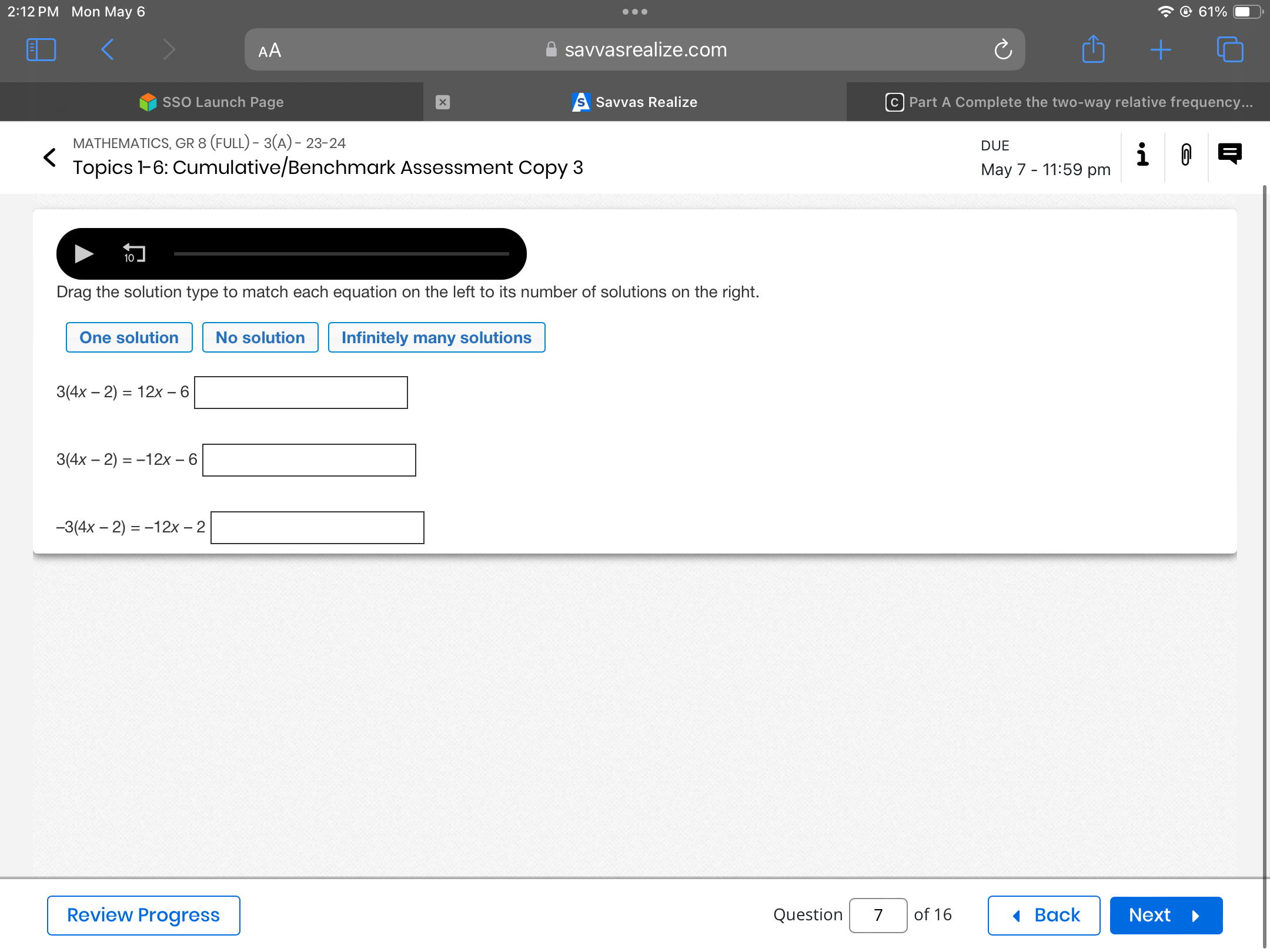Open Safari sidebar panel
The height and width of the screenshot is (952, 1270).
click(41, 49)
